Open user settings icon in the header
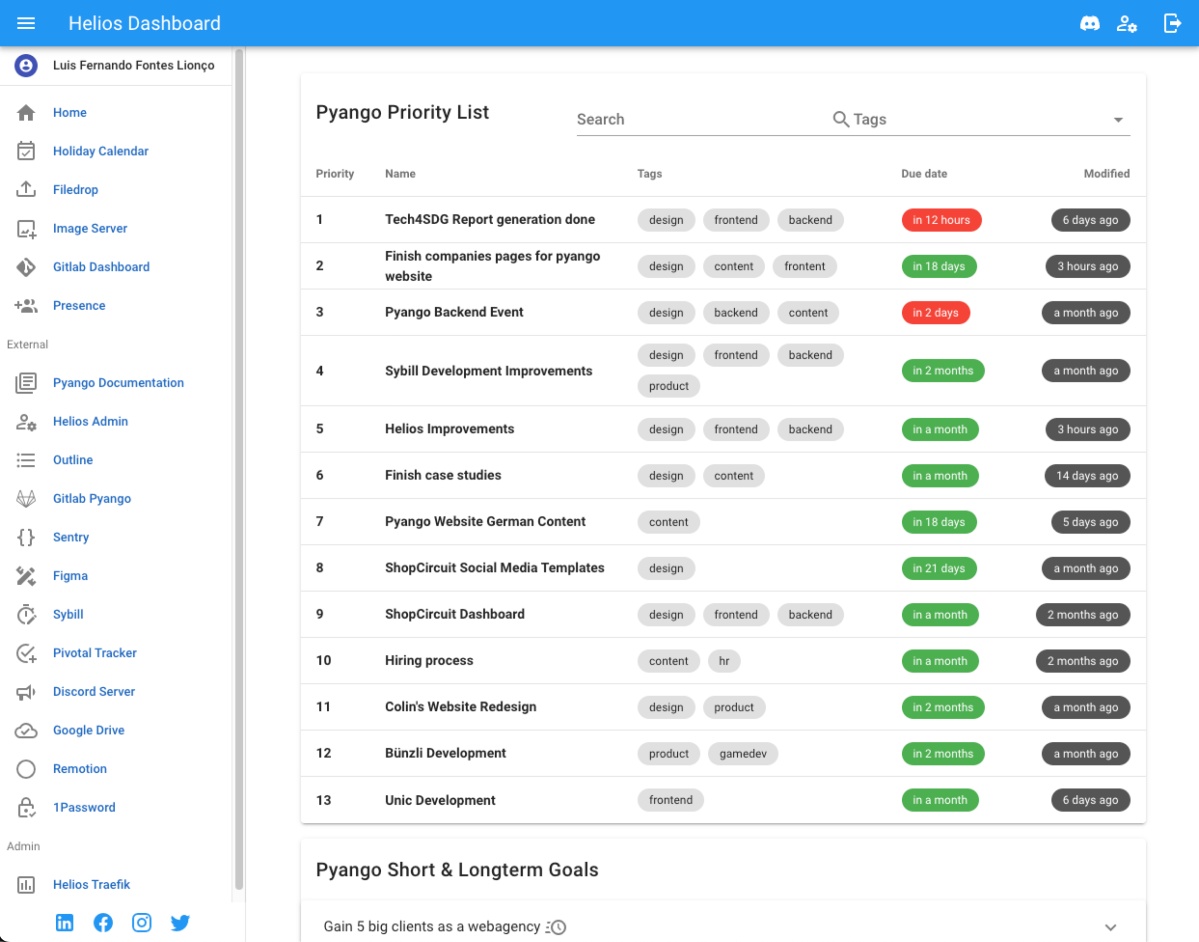This screenshot has height=942, width=1199. pyautogui.click(x=1126, y=23)
